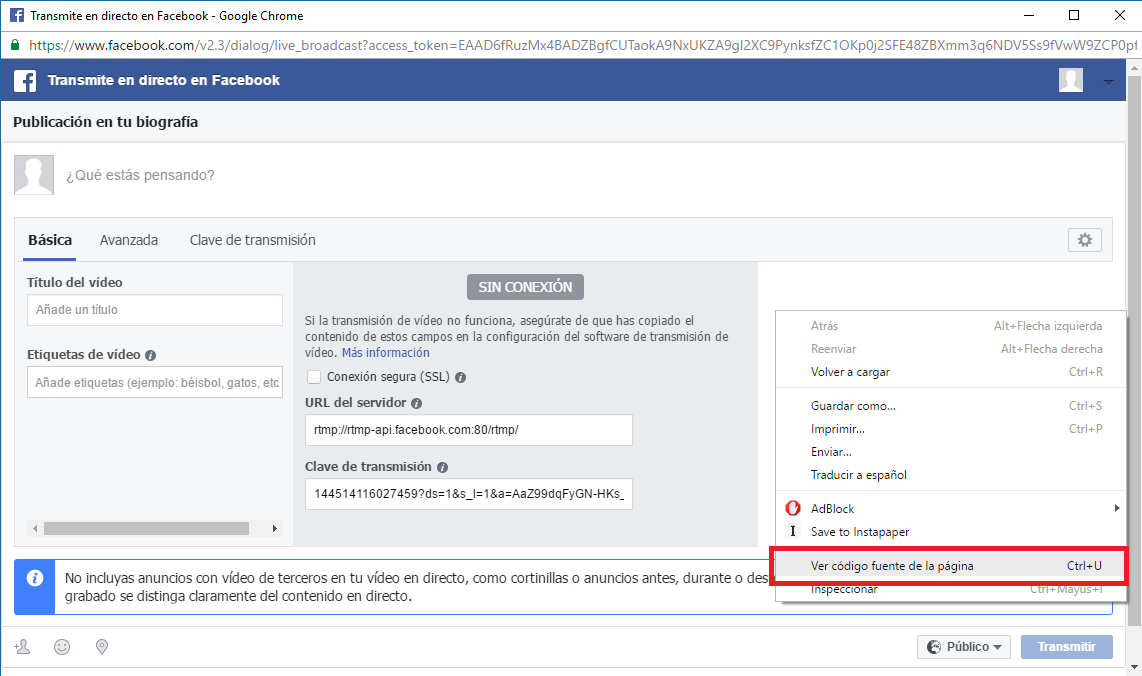The height and width of the screenshot is (676, 1142).
Task: Click the horizontal scrollbar right arrow
Action: [275, 528]
